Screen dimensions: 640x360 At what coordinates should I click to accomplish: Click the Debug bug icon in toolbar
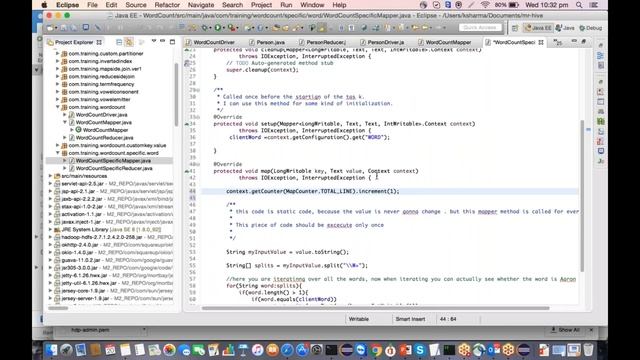(204, 28)
